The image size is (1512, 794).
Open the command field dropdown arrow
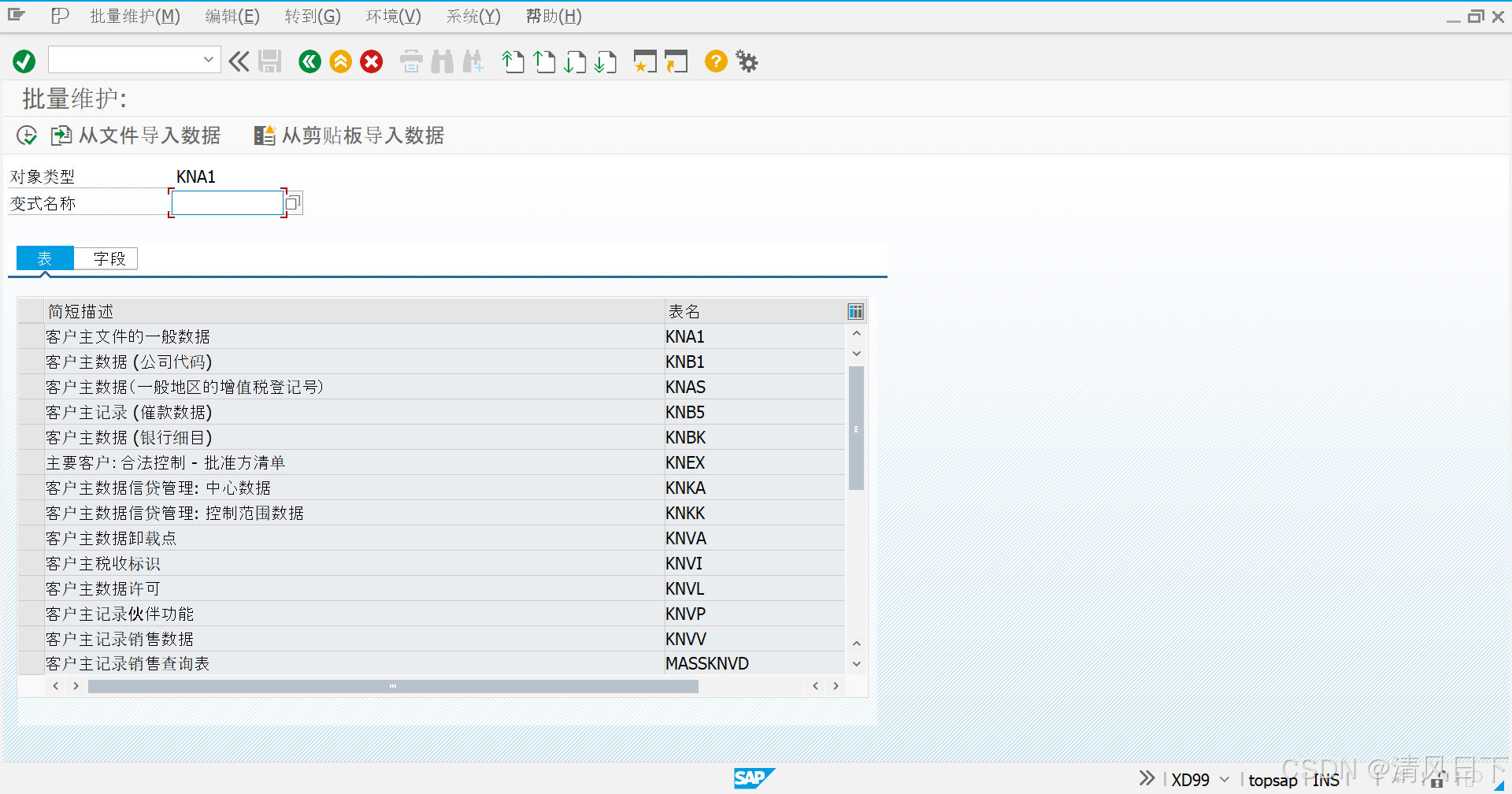208,59
